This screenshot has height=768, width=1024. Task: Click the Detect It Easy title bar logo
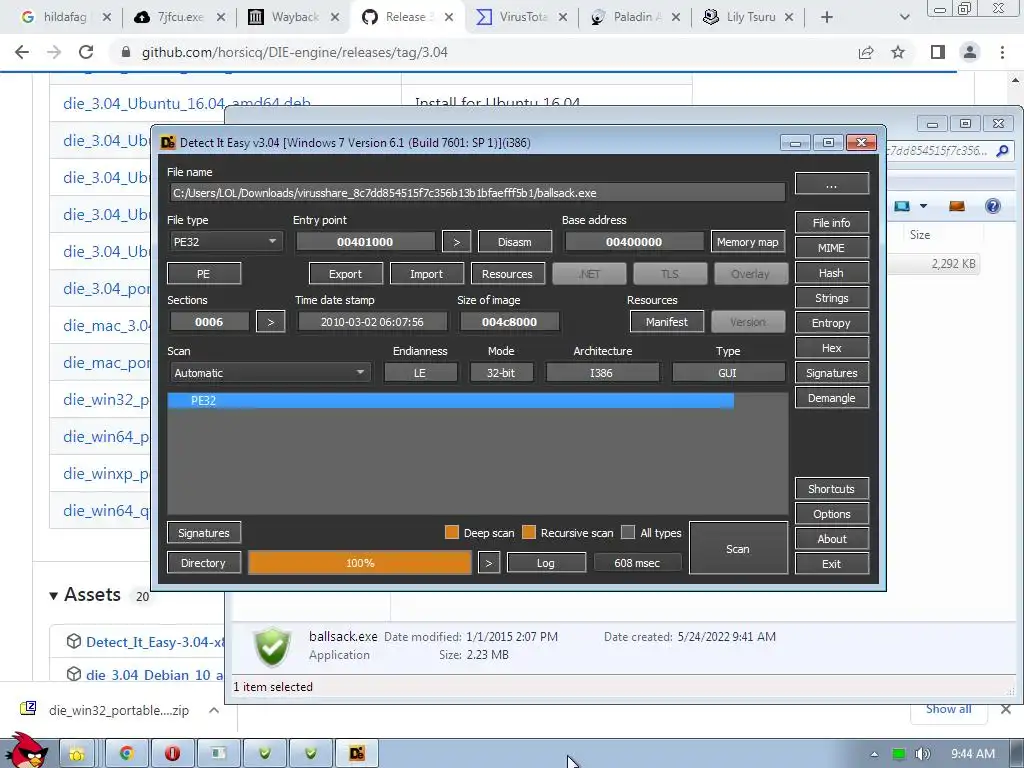tap(168, 142)
